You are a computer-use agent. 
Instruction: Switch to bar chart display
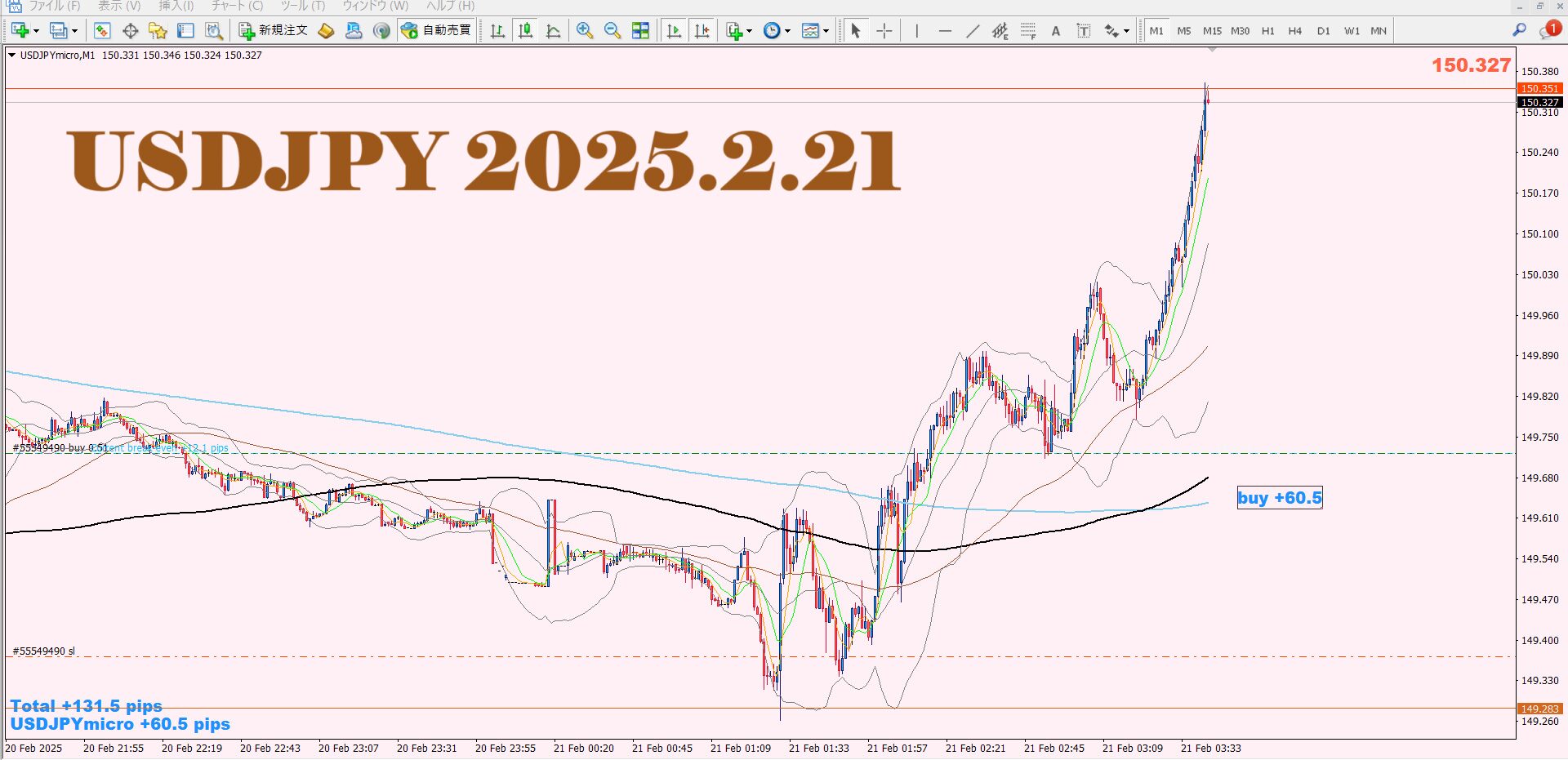[497, 31]
